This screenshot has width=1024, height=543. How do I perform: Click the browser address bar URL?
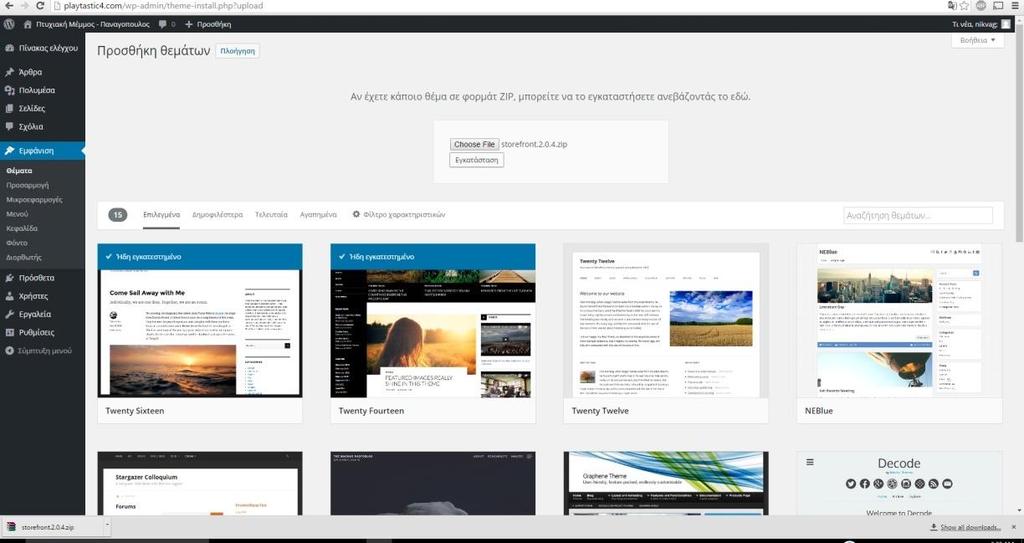tap(163, 6)
